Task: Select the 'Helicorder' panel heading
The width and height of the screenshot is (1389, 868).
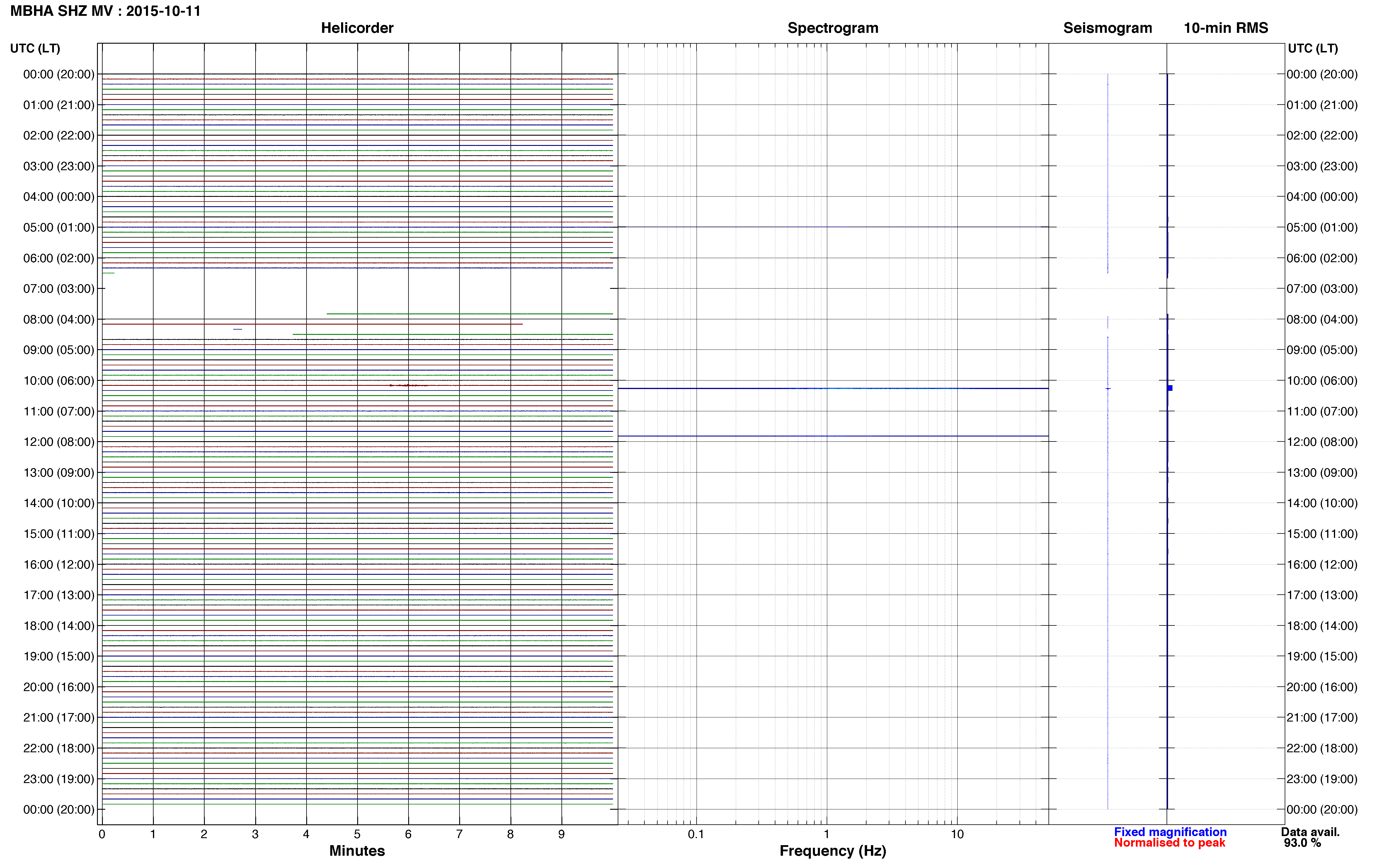Action: (x=357, y=28)
